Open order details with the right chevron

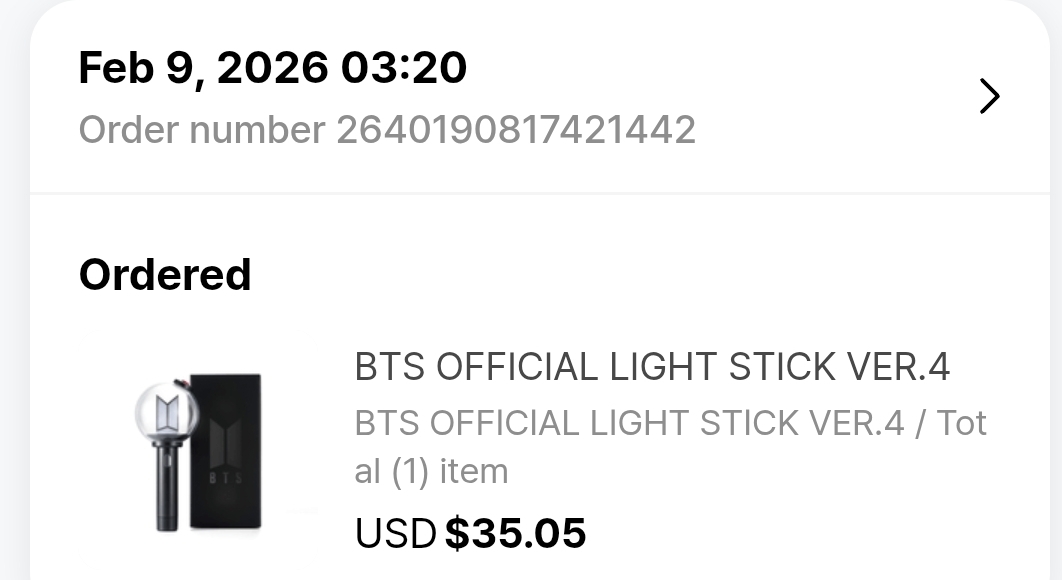(989, 96)
